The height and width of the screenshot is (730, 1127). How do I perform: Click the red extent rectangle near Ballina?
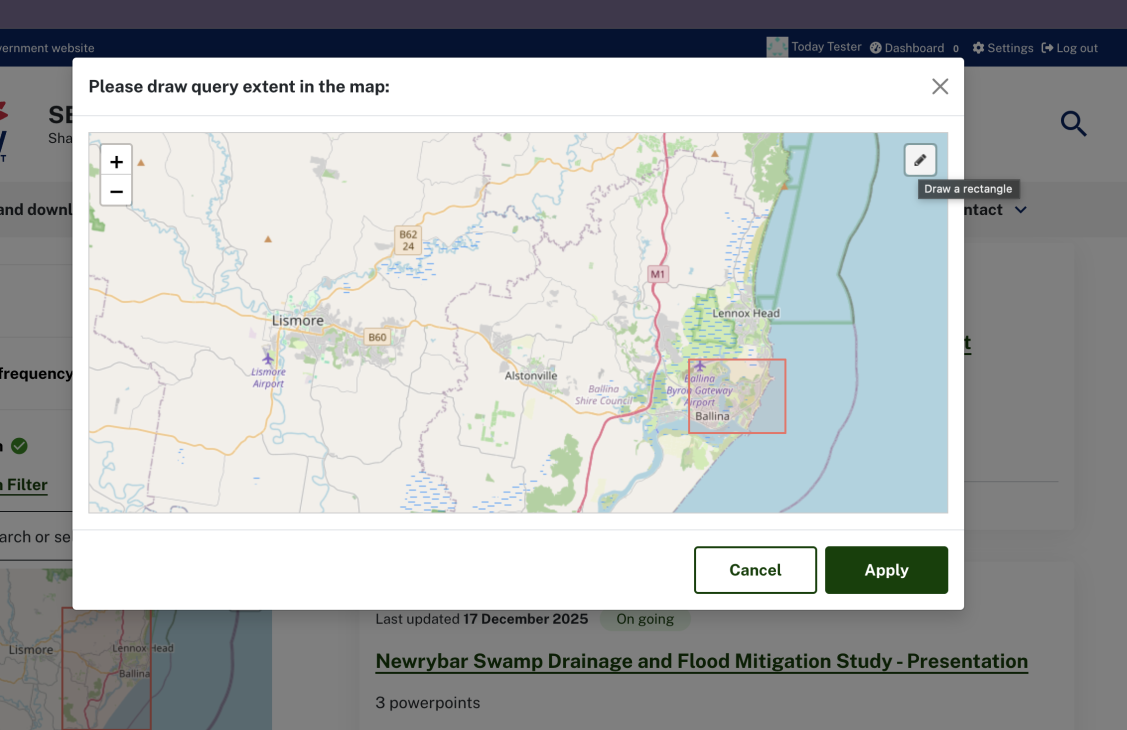tap(737, 396)
